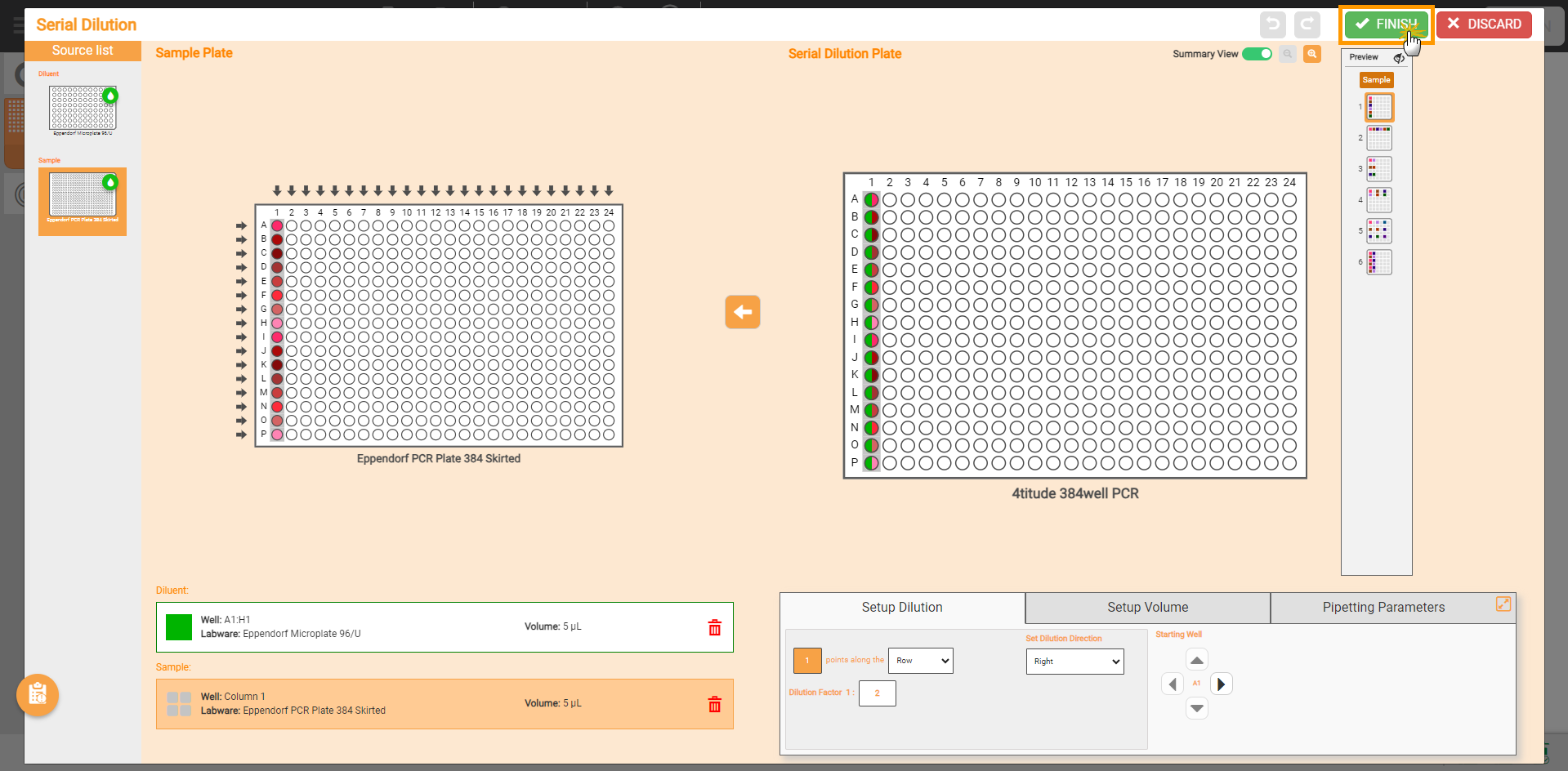Toggle the Summary View switch
Viewport: 1568px width, 771px height.
coord(1257,54)
